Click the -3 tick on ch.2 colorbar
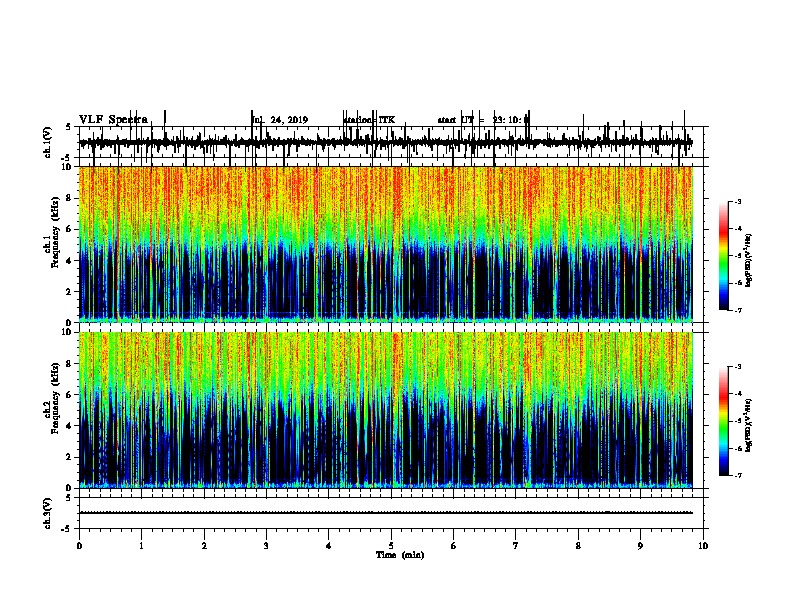Image resolution: width=792 pixels, height=612 pixels. tap(737, 367)
